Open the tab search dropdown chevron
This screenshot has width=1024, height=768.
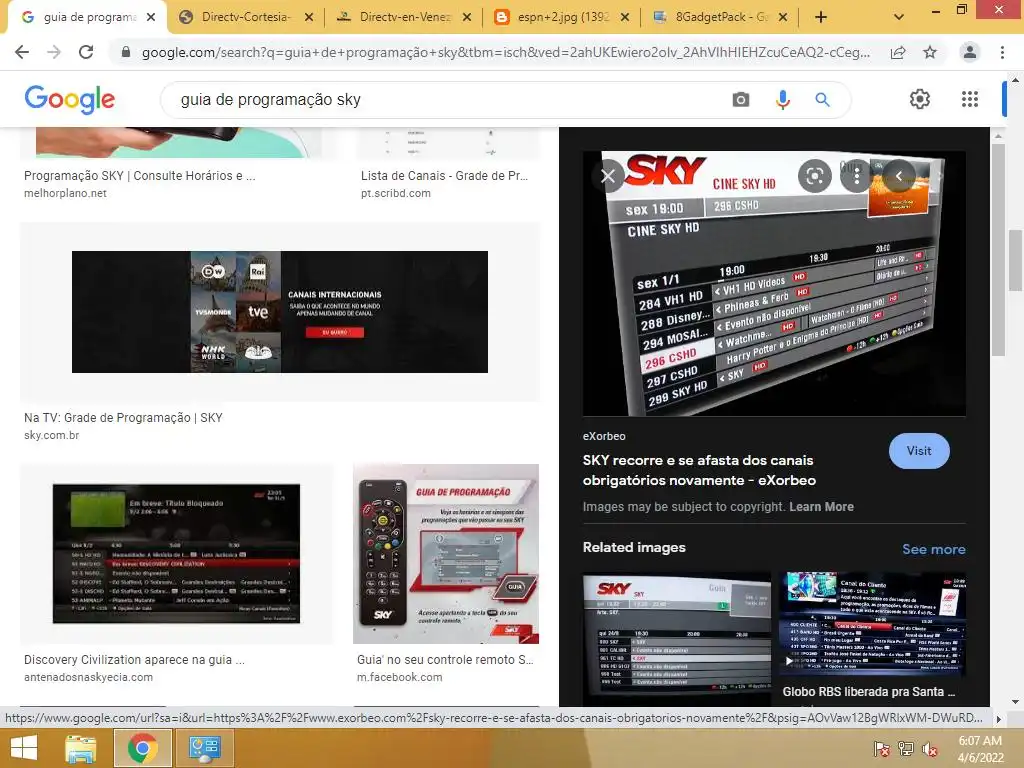click(899, 17)
